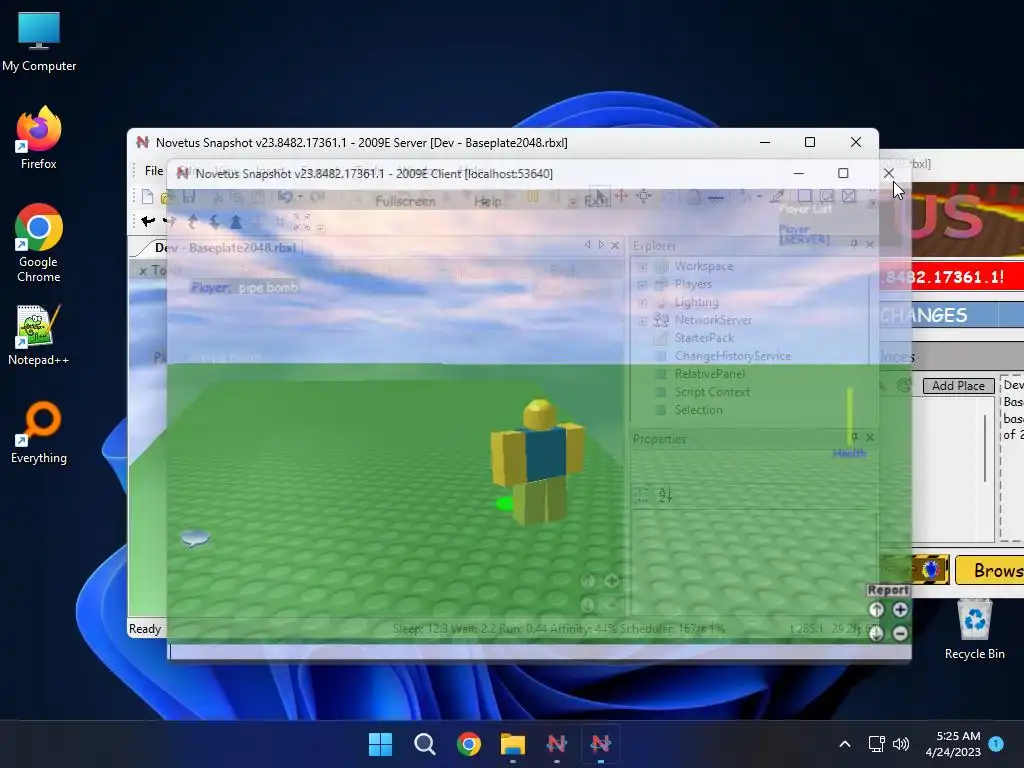Viewport: 1024px width, 768px height.
Task: Expand the NetworkServer node in Explorer
Action: [643, 321]
